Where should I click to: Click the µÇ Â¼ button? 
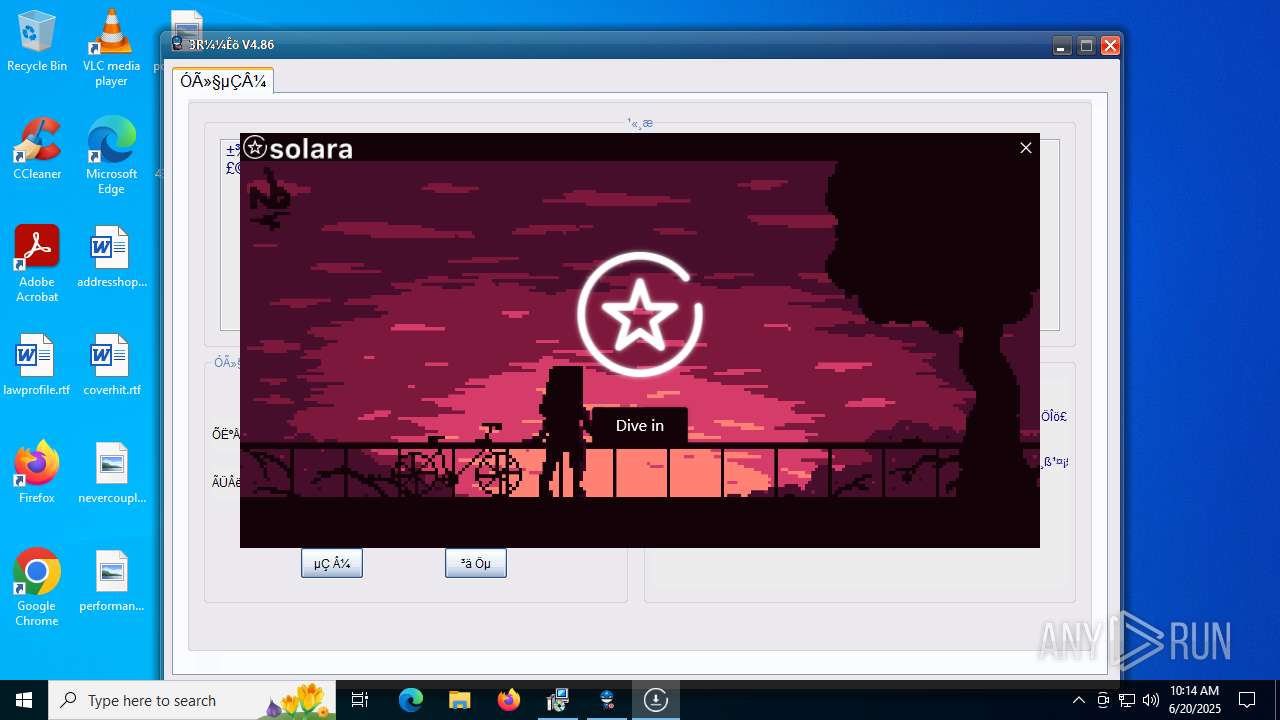(x=332, y=563)
